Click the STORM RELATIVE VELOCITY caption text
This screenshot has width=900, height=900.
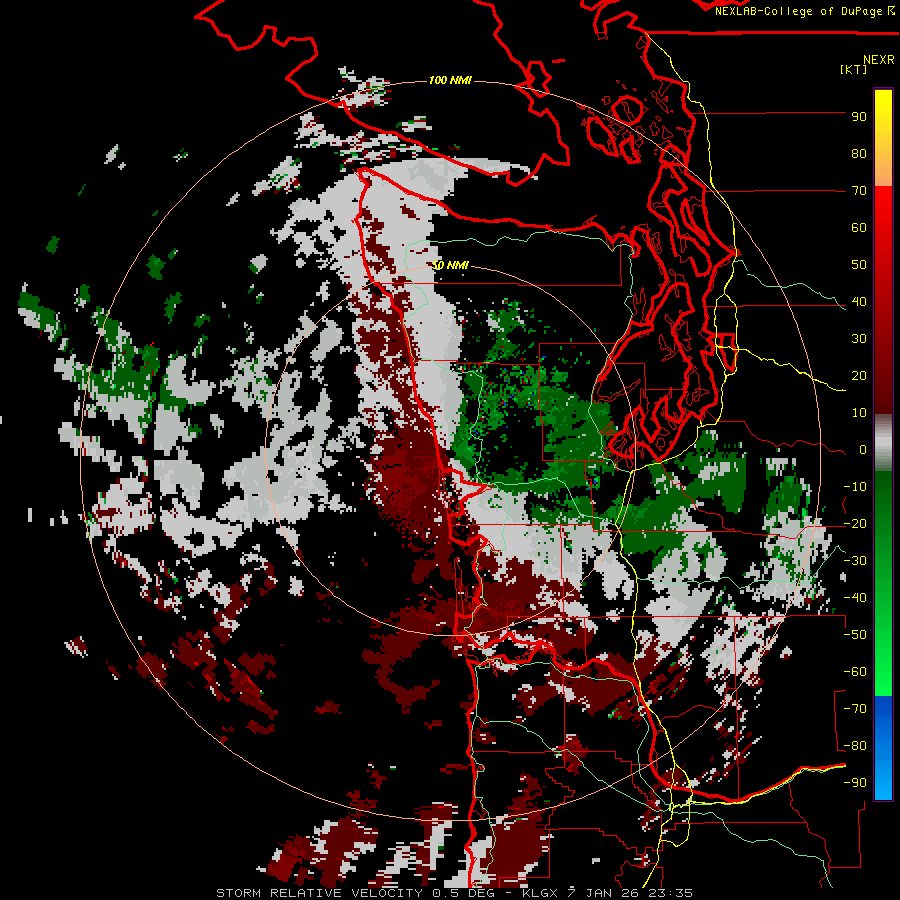click(319, 893)
